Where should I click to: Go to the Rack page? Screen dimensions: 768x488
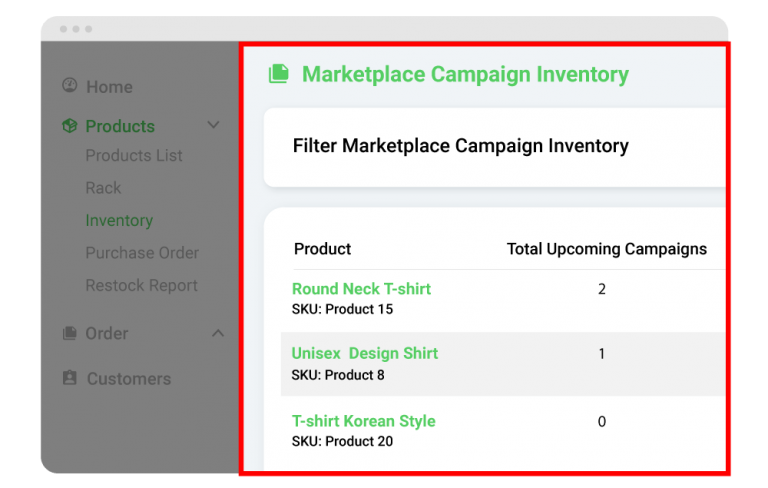pyautogui.click(x=103, y=188)
